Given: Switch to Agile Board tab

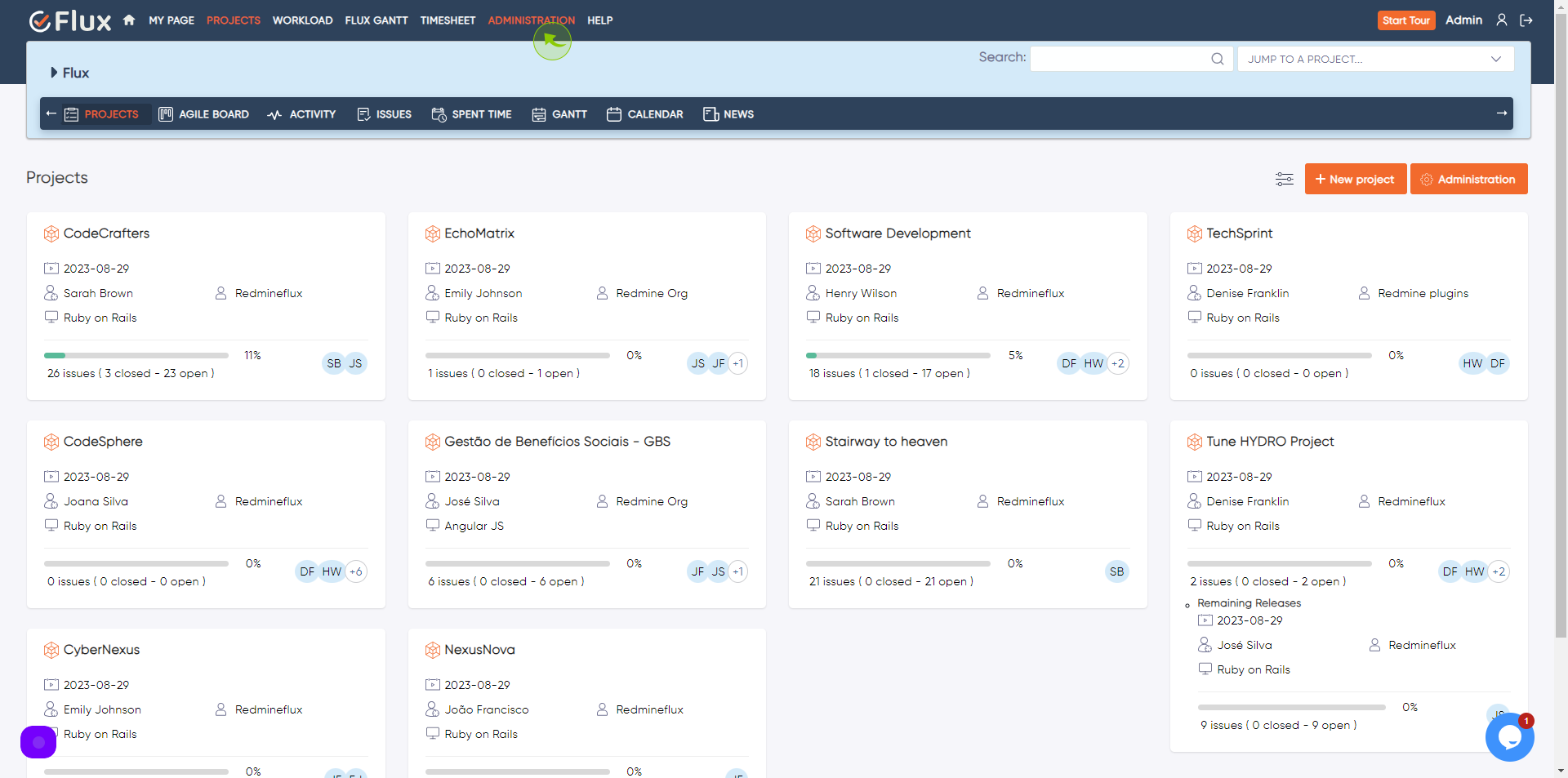Looking at the screenshot, I should pyautogui.click(x=204, y=114).
